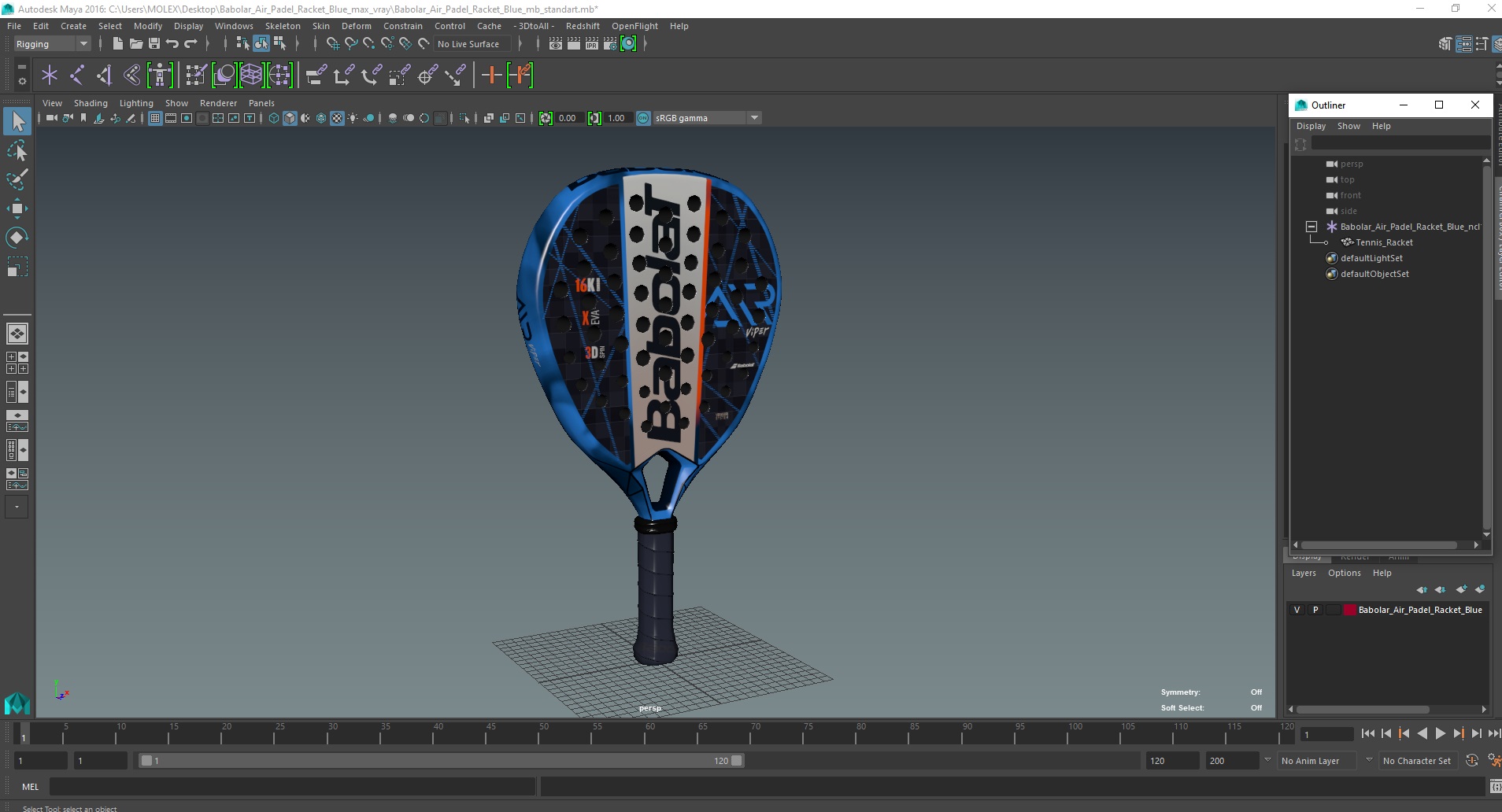This screenshot has height=812, width=1502.
Task: Choose the arrow Select tool
Action: pyautogui.click(x=17, y=121)
